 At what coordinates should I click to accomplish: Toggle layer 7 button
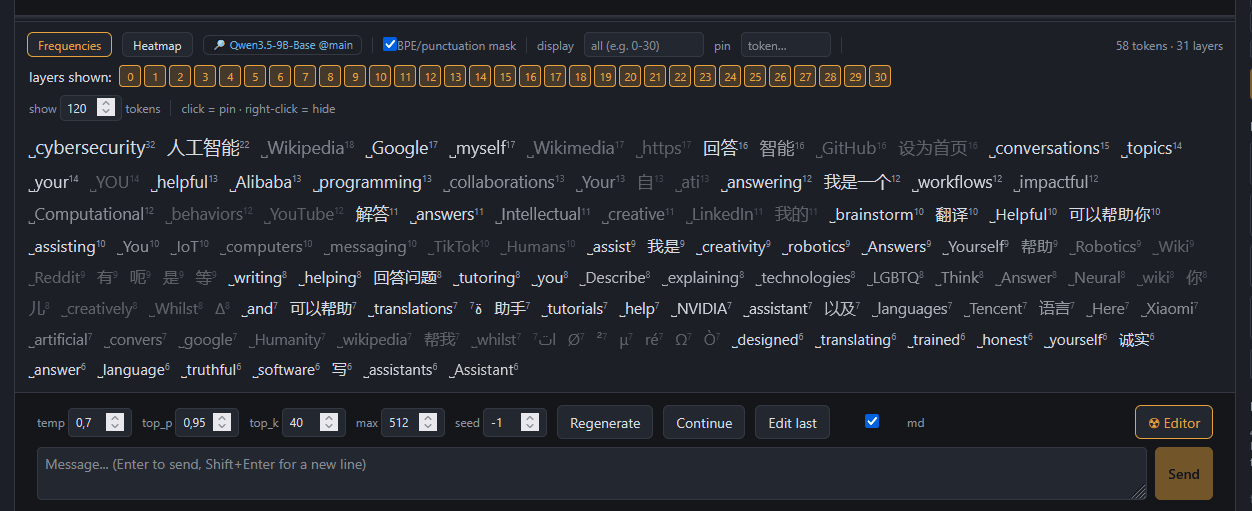[x=305, y=76]
